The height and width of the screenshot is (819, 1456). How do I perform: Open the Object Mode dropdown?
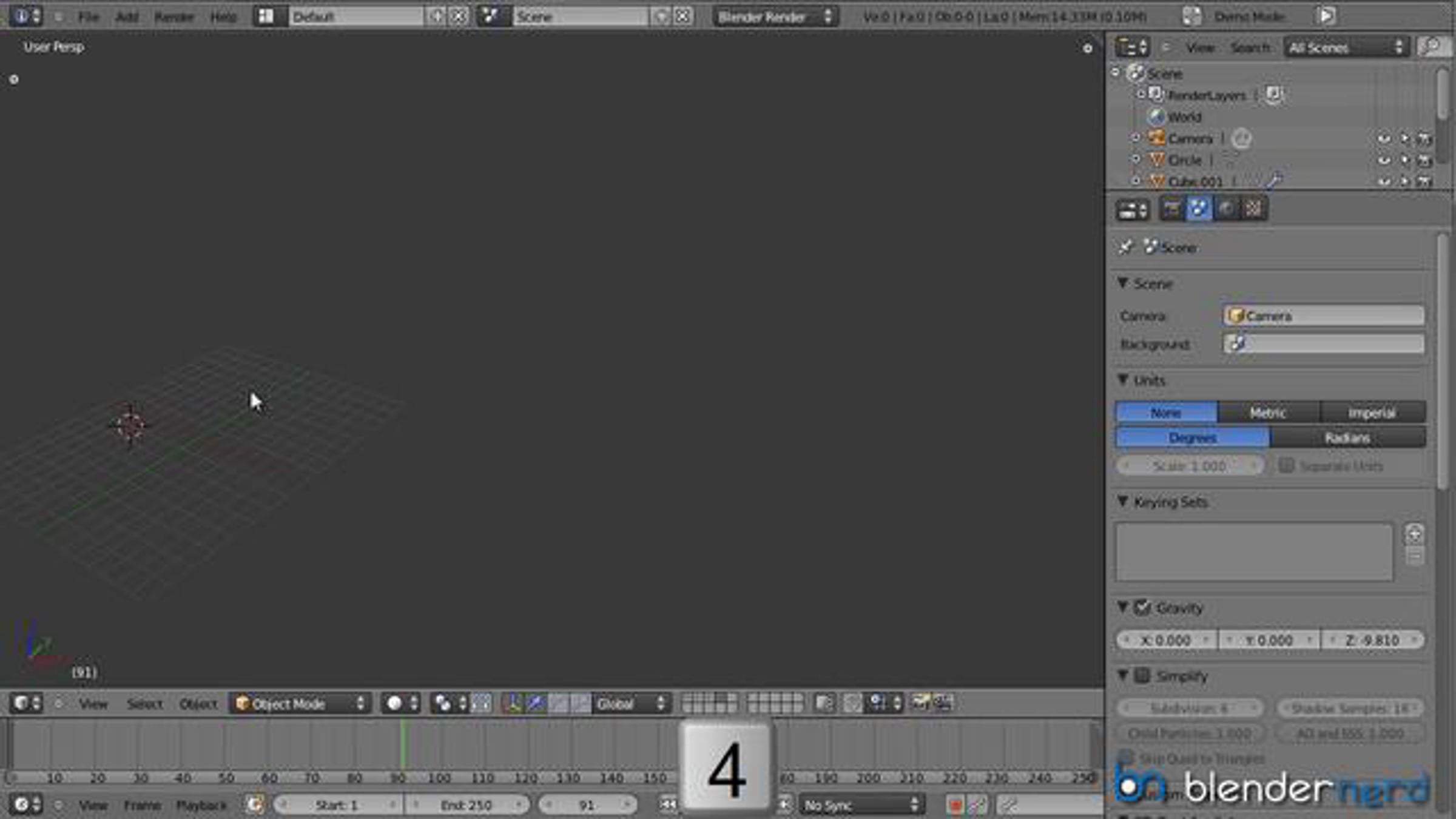[300, 703]
